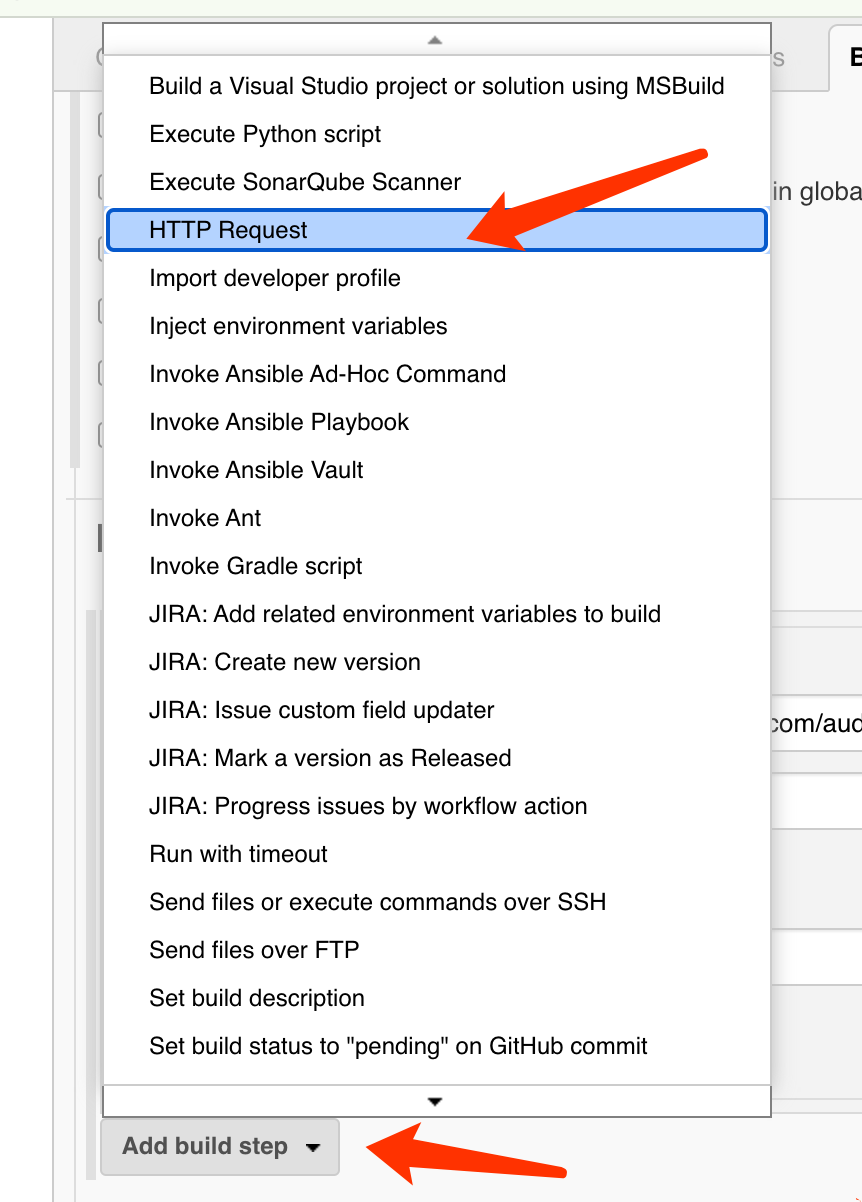Click the up arrow atop the step list
Viewport: 862px width, 1202px height.
434,40
